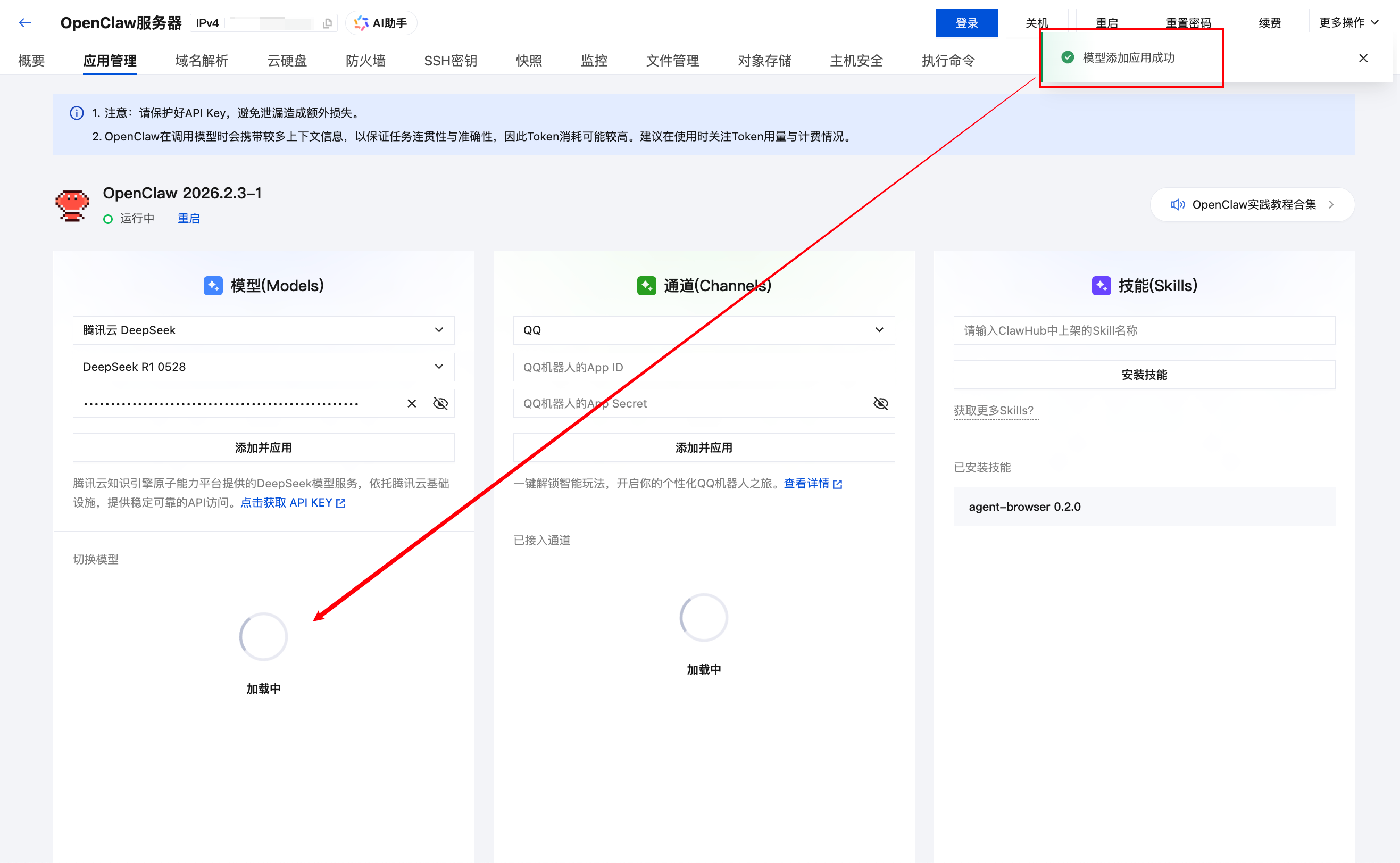Switch to the 防火墙 tab

[x=365, y=61]
